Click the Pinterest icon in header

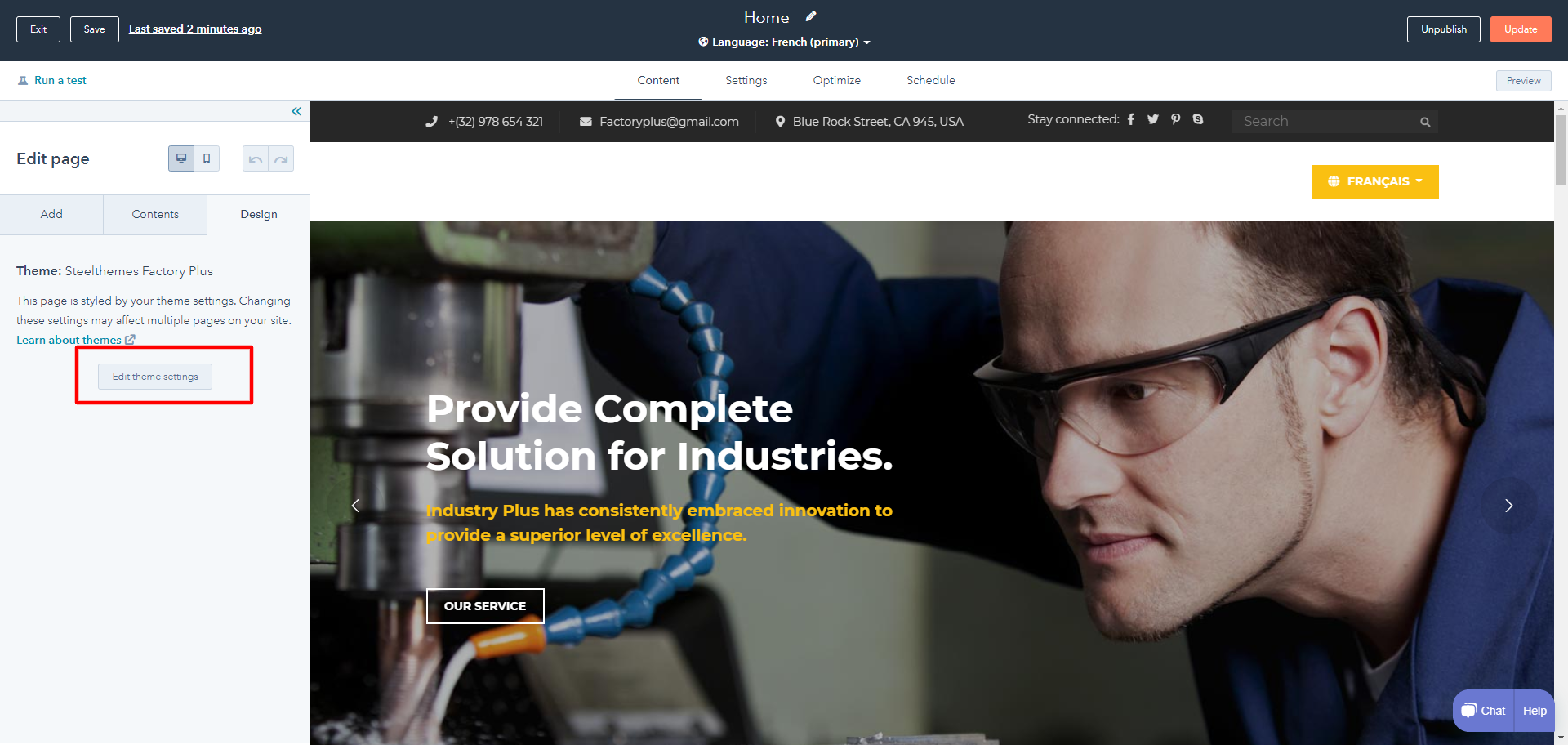click(1176, 119)
